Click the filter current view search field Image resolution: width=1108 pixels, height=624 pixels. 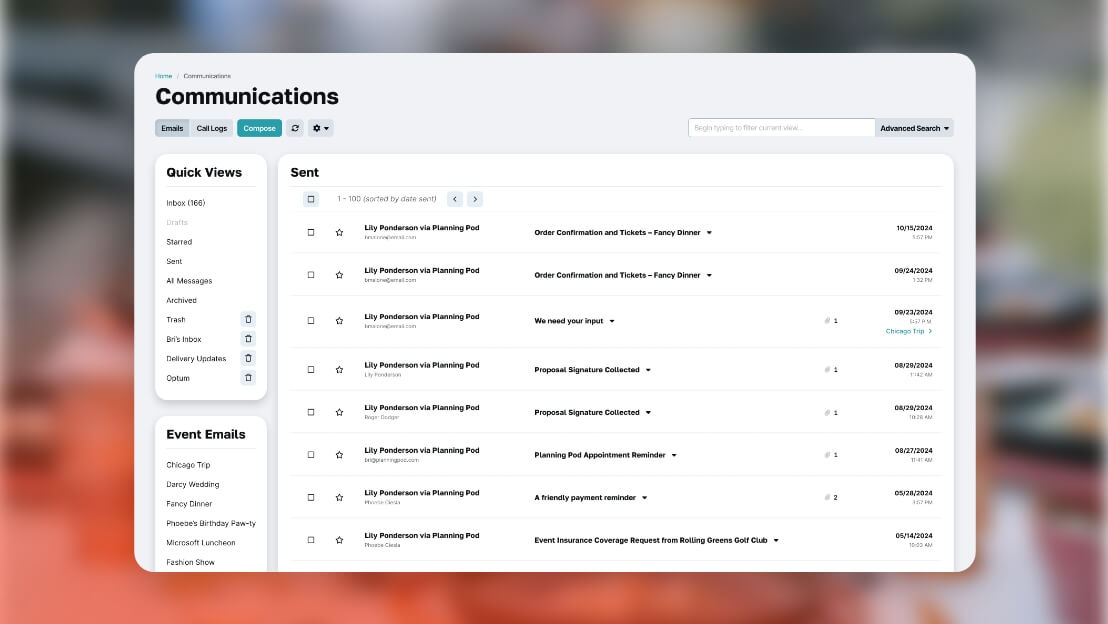pyautogui.click(x=782, y=128)
